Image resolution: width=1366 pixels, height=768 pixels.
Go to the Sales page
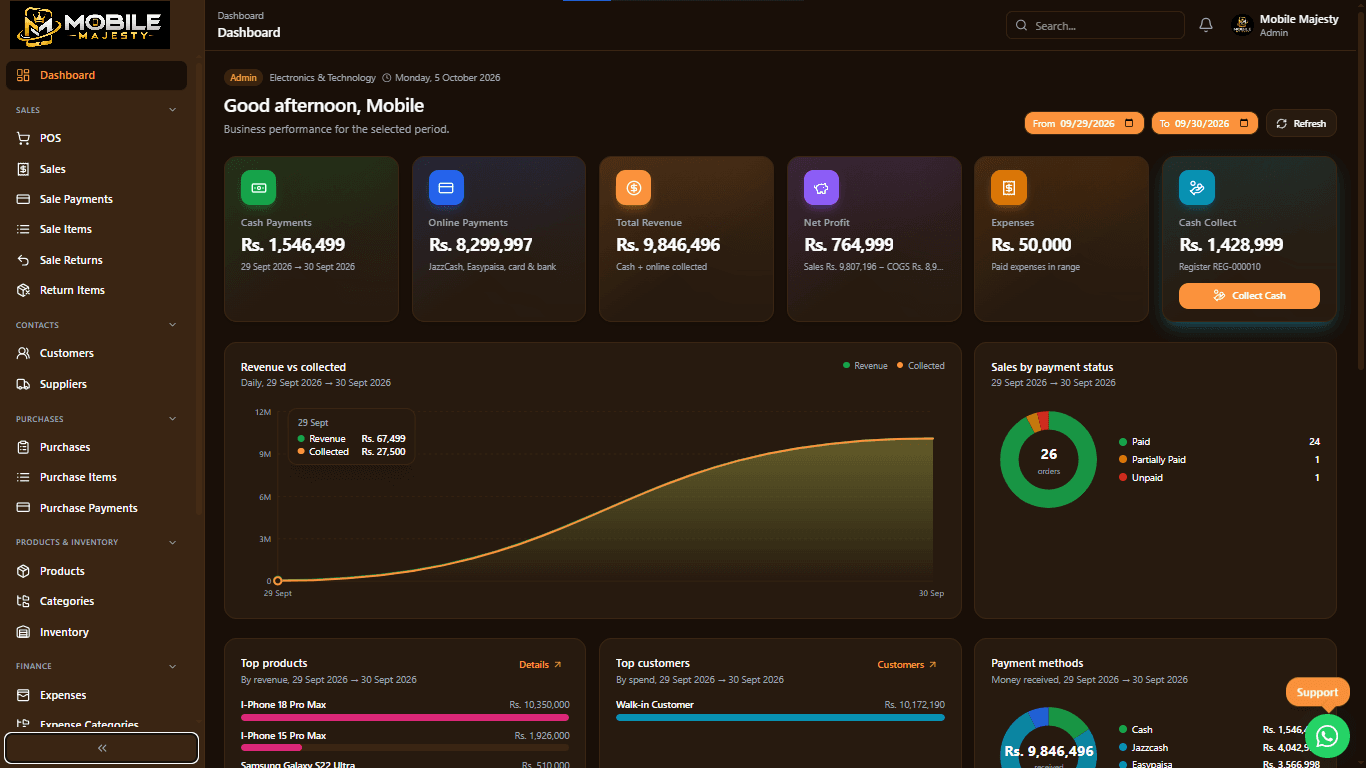[x=96, y=169]
